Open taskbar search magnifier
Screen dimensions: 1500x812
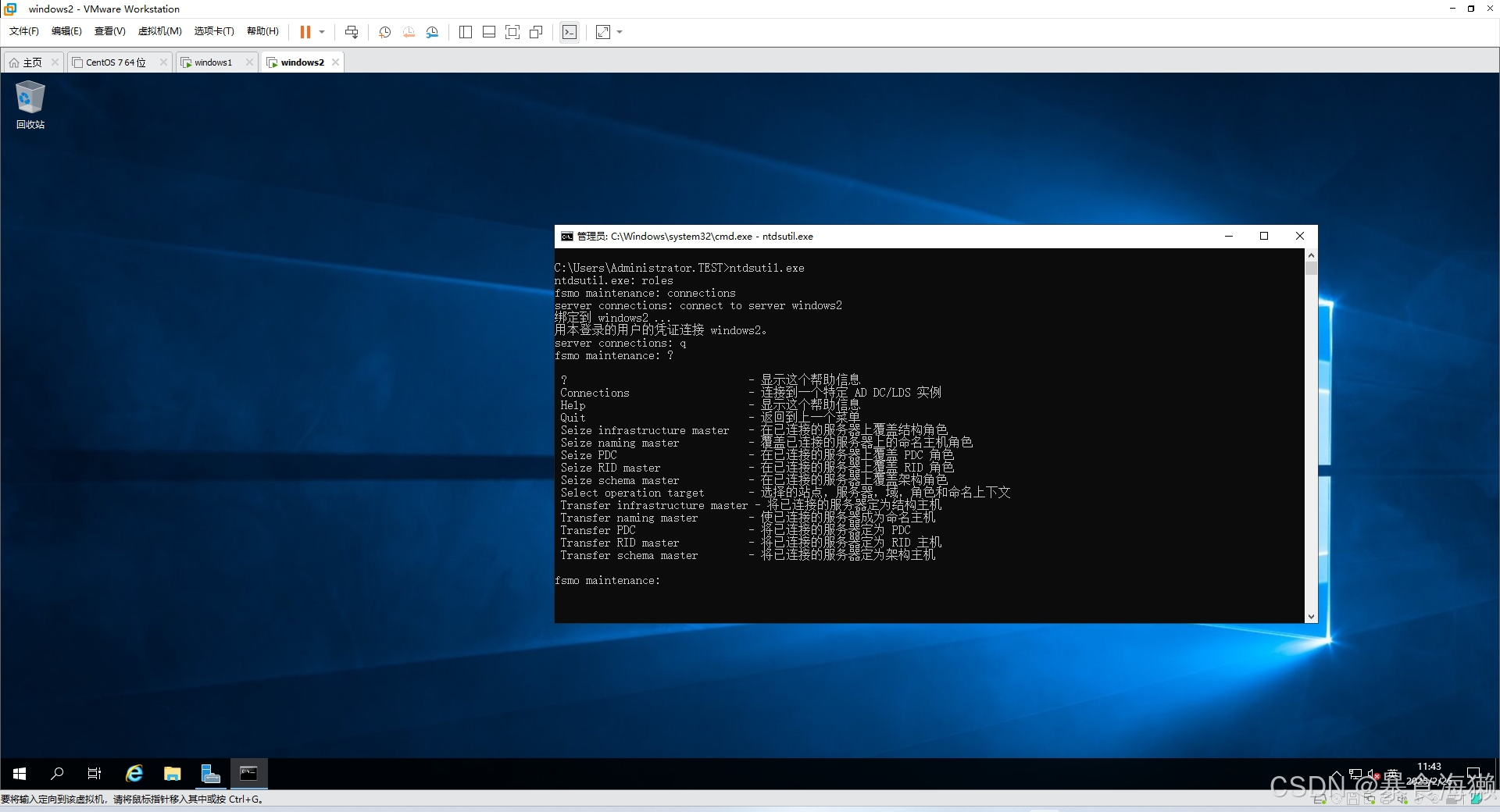coord(57,774)
